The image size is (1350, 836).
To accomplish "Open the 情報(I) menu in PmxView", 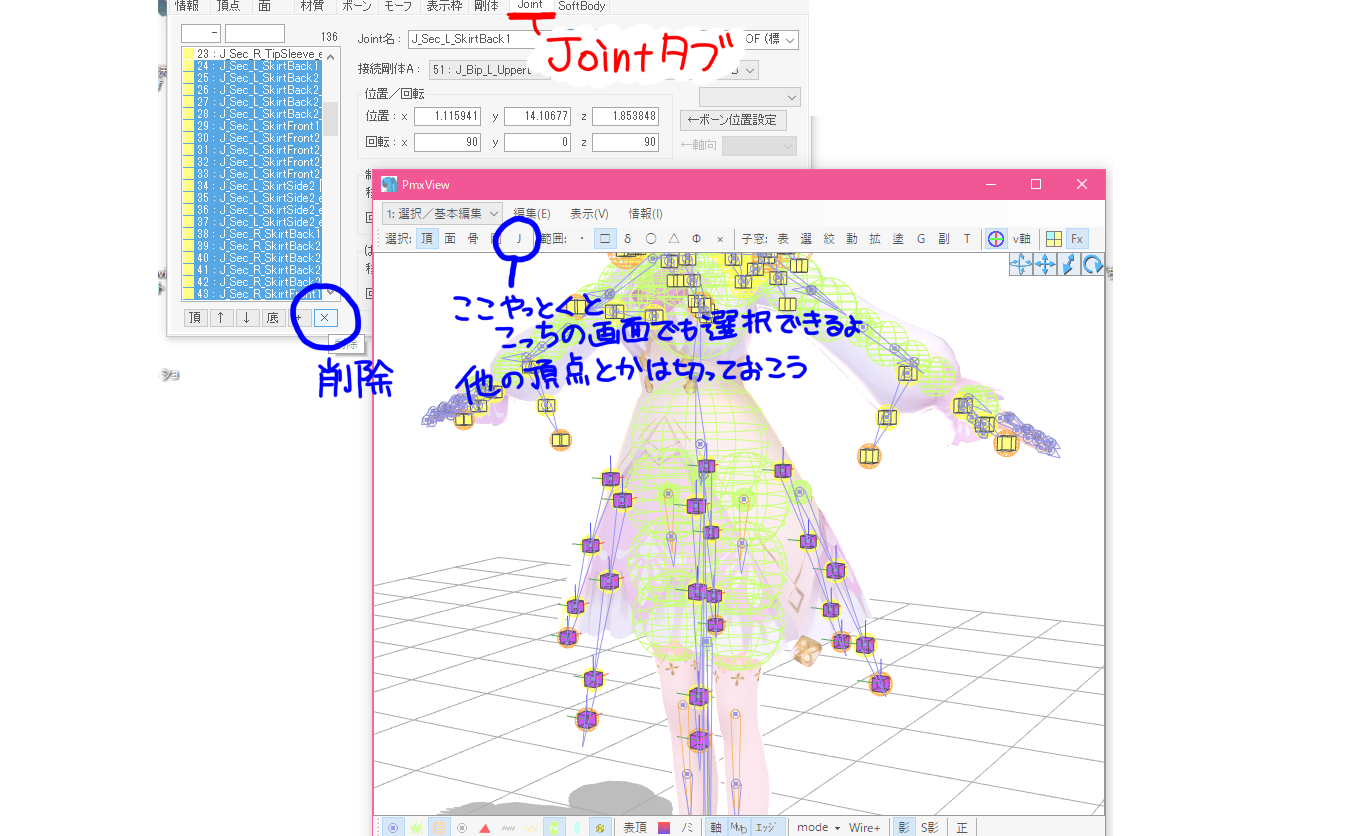I will point(645,213).
